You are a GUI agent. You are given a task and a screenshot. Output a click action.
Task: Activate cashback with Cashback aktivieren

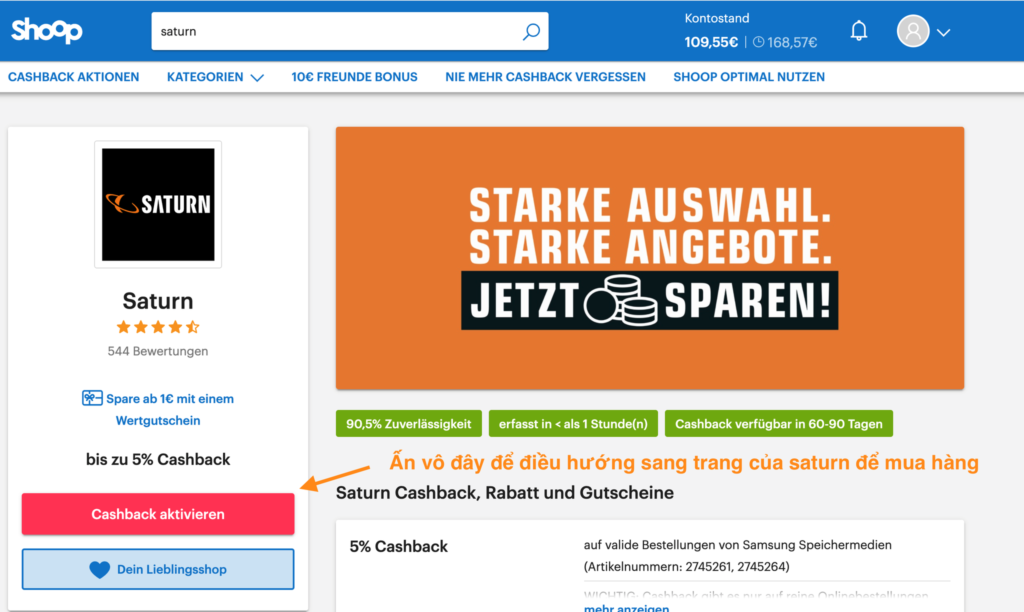click(158, 514)
